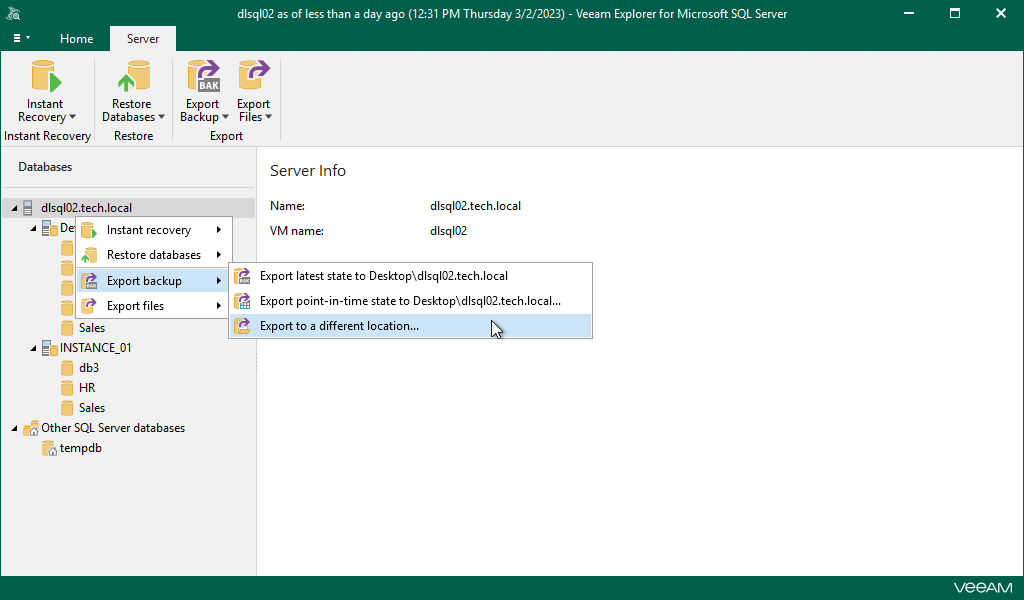The height and width of the screenshot is (600, 1024).
Task: Open Restore databases submenu arrow
Action: 219,255
